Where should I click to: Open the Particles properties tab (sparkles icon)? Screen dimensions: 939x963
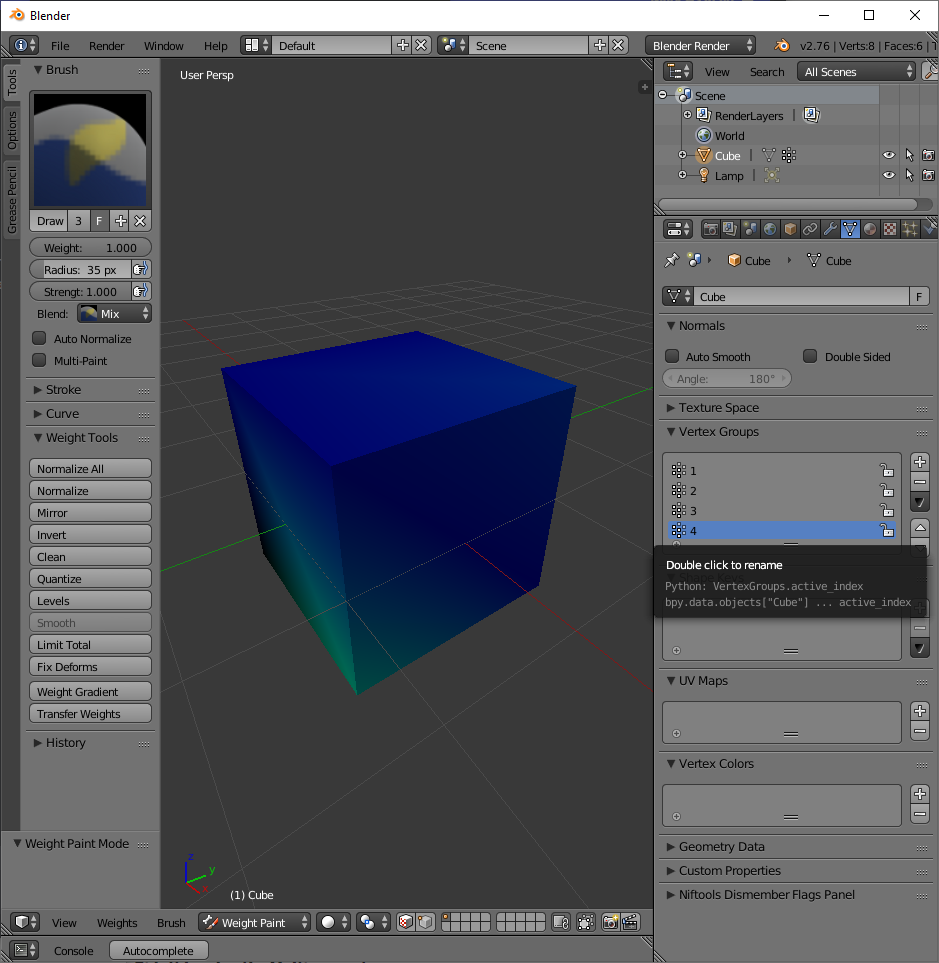pyautogui.click(x=910, y=229)
